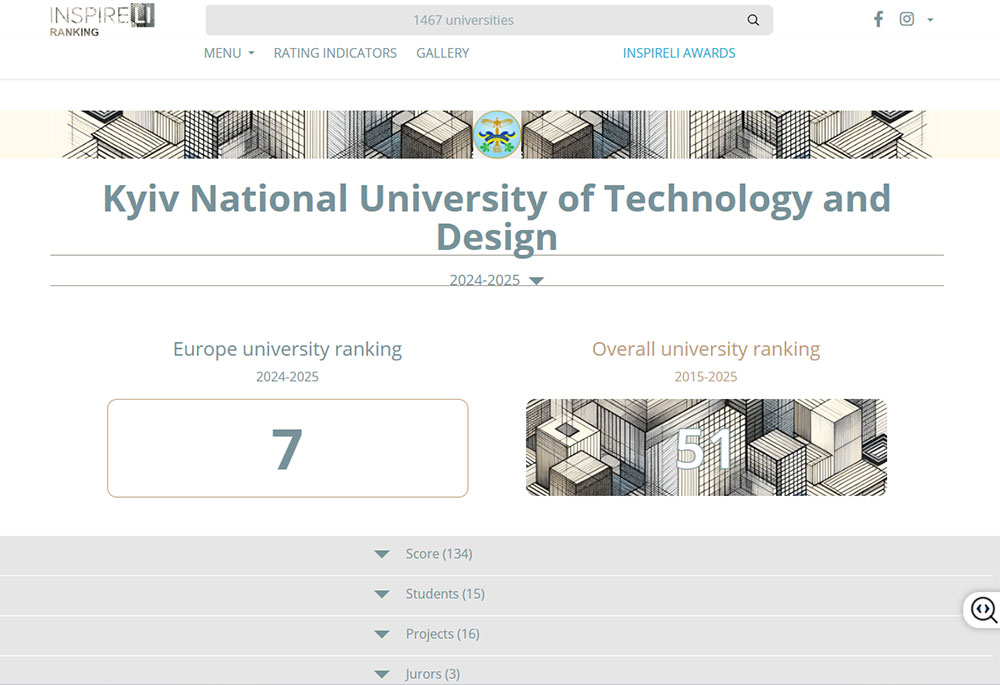Expand the Score (134) section

438,554
